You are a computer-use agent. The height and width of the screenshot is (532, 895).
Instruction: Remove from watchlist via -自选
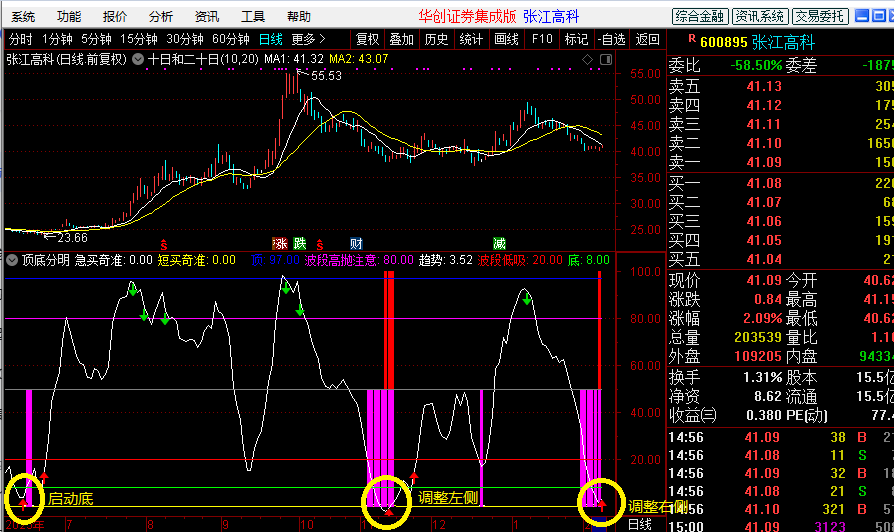(611, 39)
